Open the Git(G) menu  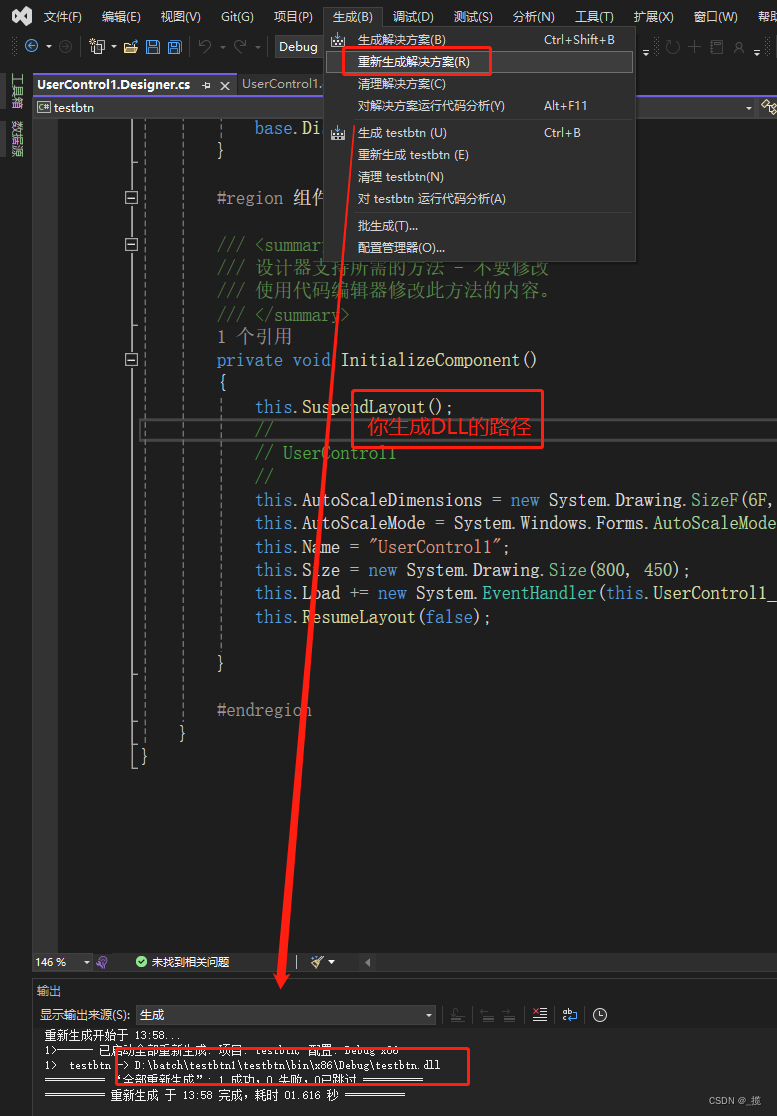[x=237, y=16]
